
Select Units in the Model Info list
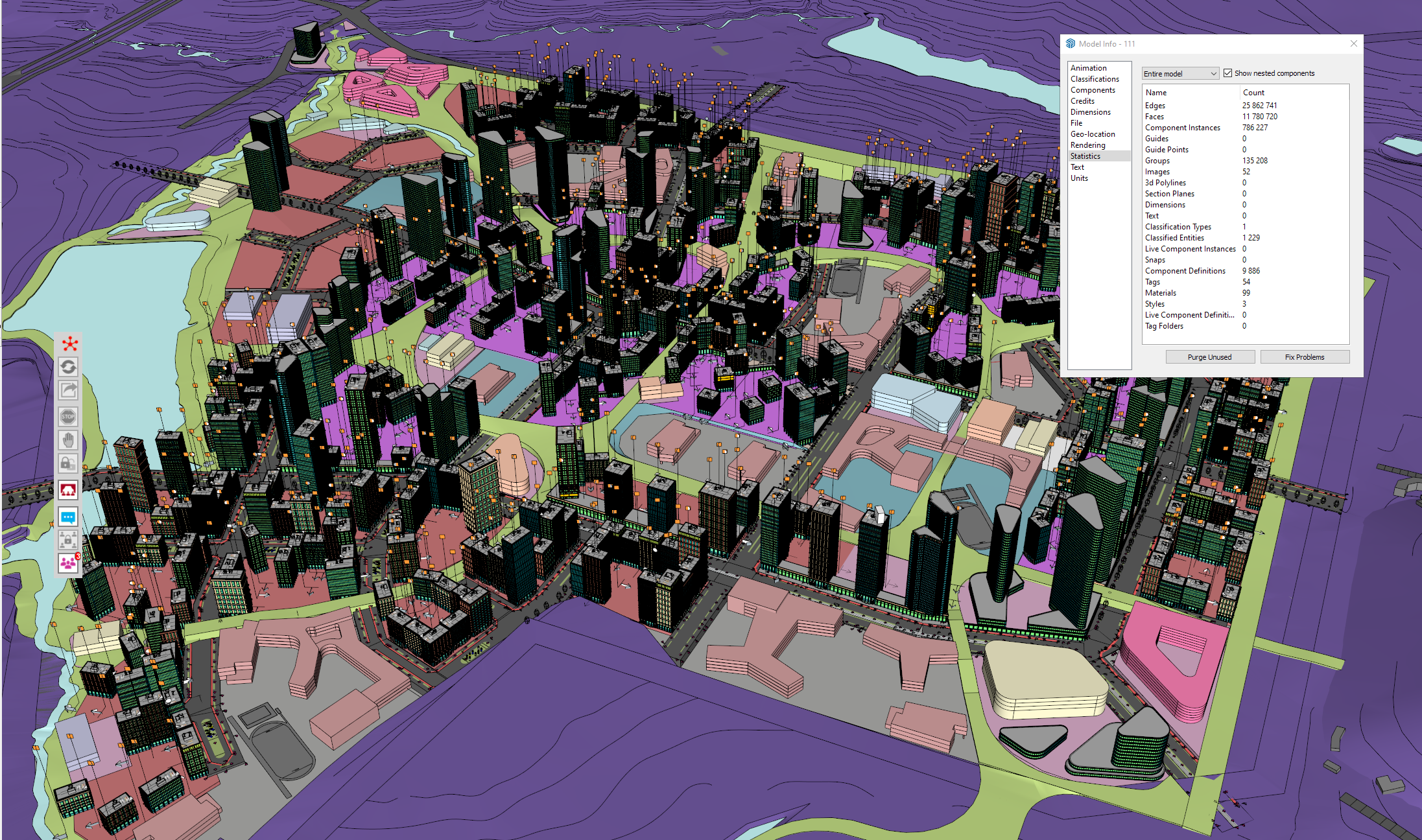(1079, 178)
